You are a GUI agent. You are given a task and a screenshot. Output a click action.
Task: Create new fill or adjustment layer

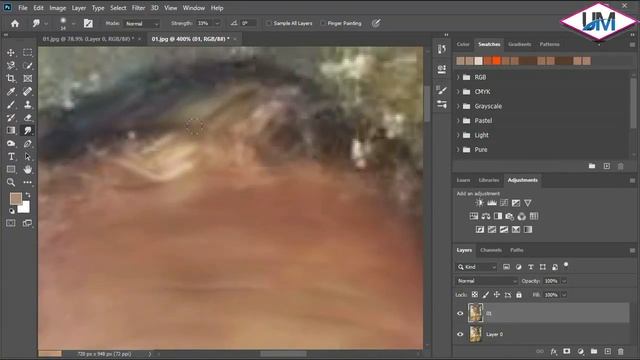580,351
